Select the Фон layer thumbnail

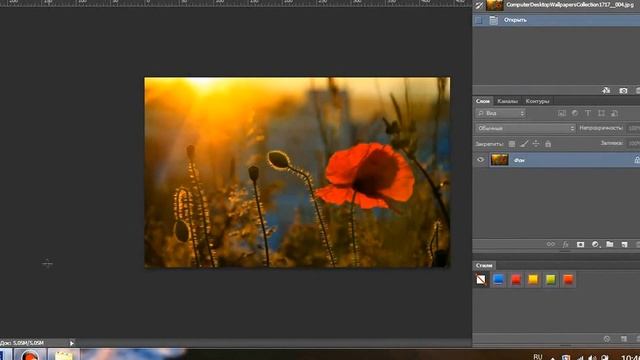pyautogui.click(x=499, y=160)
